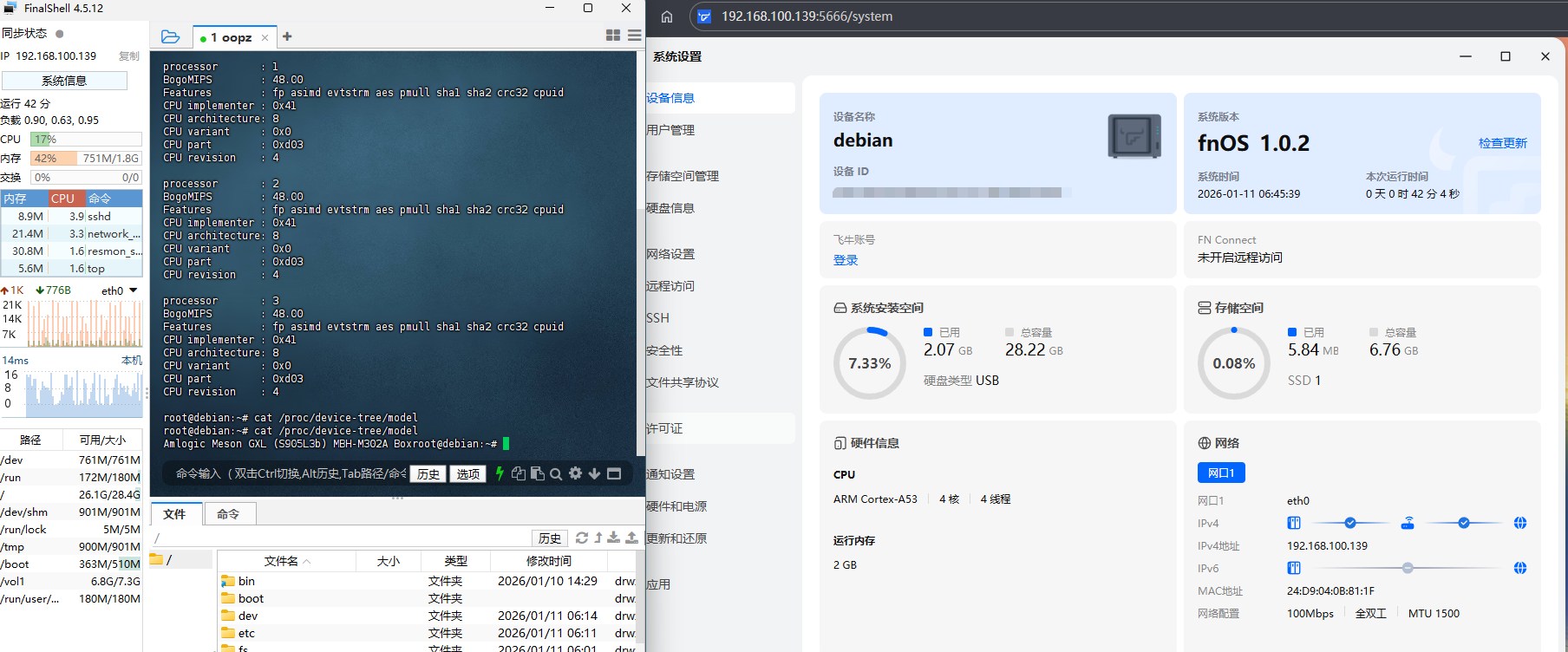The height and width of the screenshot is (652, 1568).
Task: Open the connection manager folder icon in FinalShell
Action: (170, 36)
